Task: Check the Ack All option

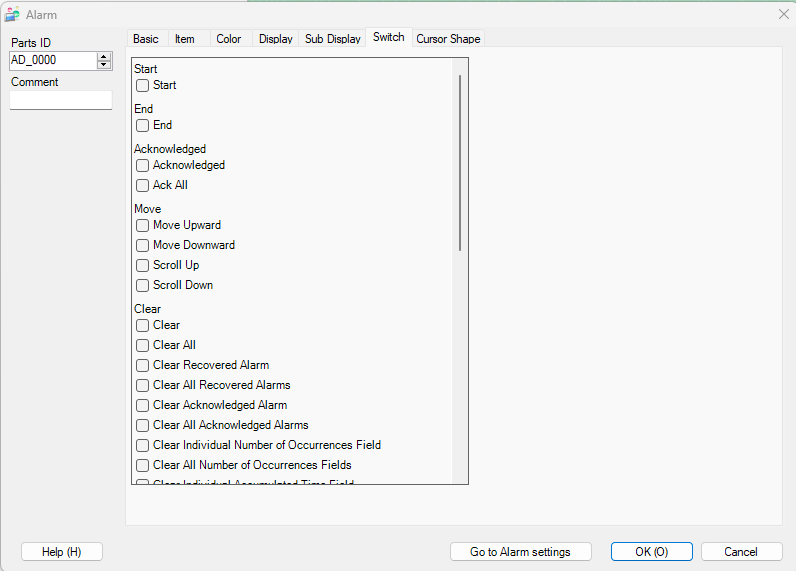Action: 143,185
